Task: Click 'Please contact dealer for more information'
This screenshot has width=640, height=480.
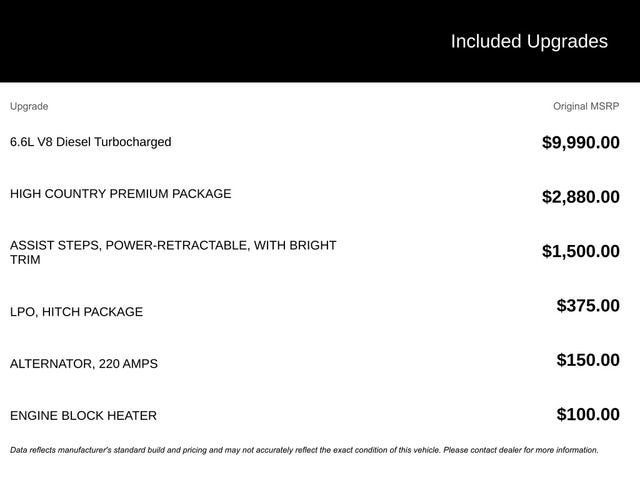Action: pos(520,450)
